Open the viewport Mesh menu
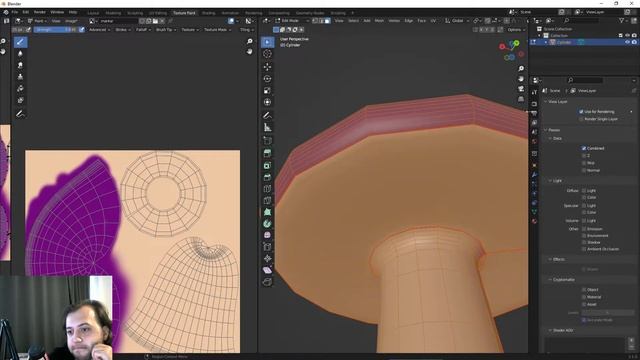The height and width of the screenshot is (360, 640). (379, 21)
